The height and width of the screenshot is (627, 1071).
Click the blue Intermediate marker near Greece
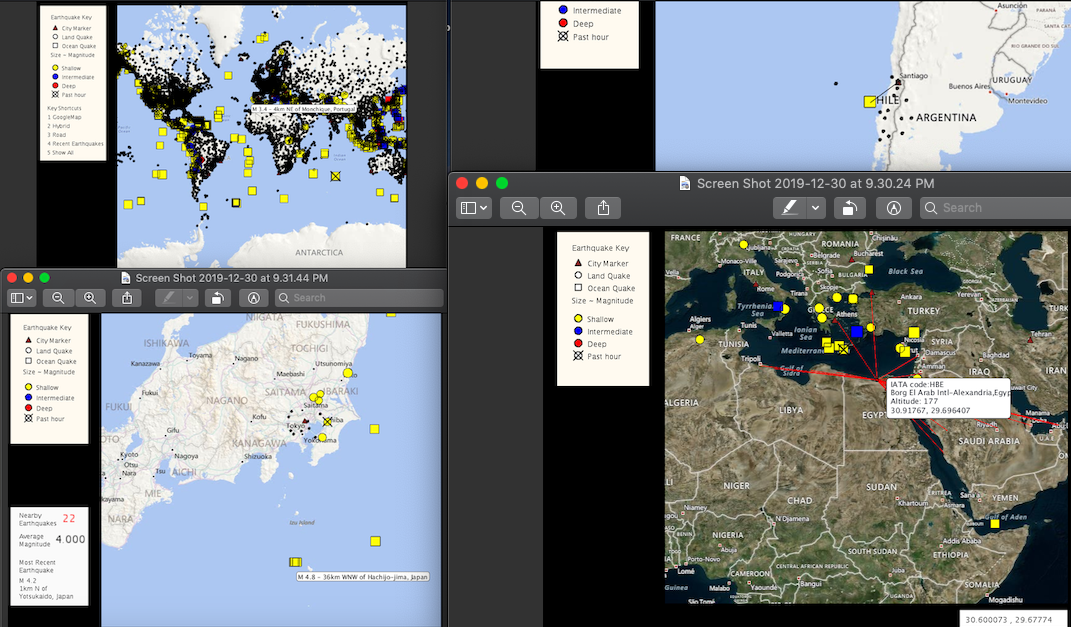click(x=856, y=331)
